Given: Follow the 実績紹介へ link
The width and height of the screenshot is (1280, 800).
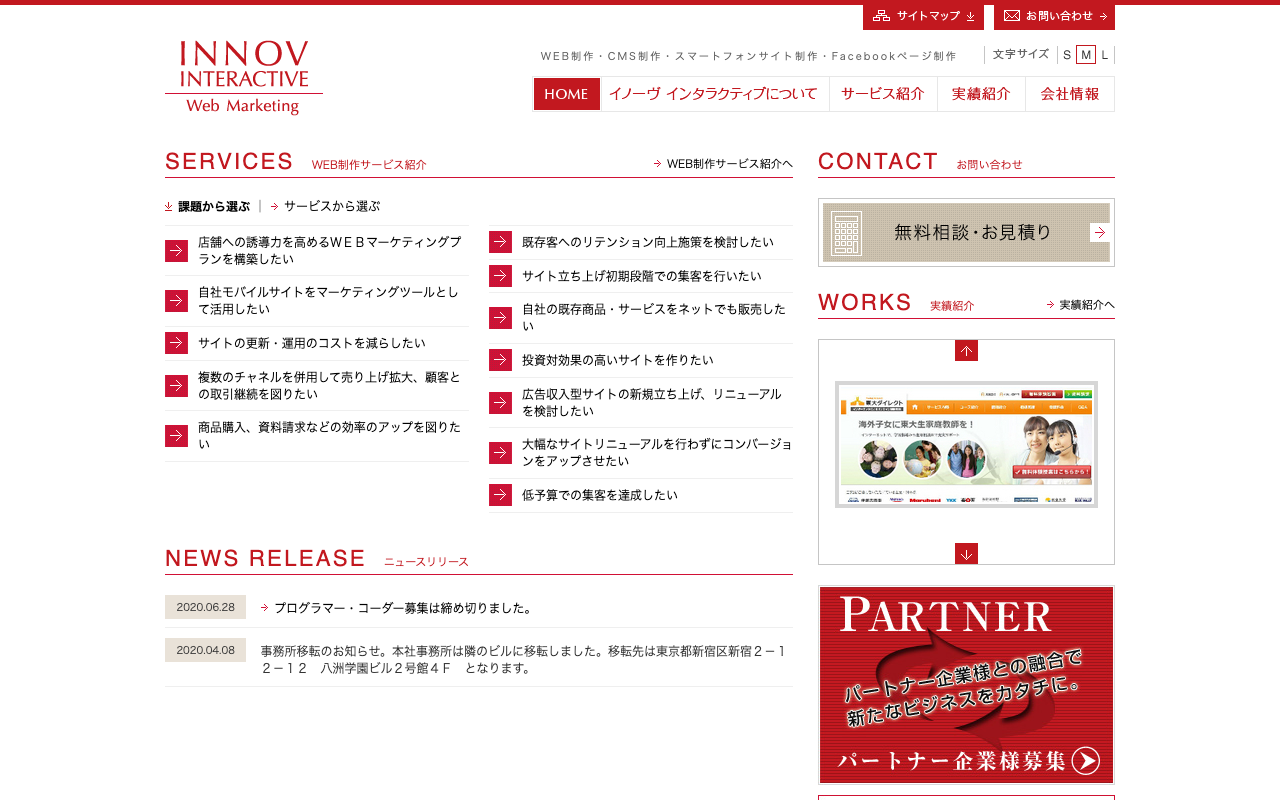Looking at the screenshot, I should [x=1080, y=305].
